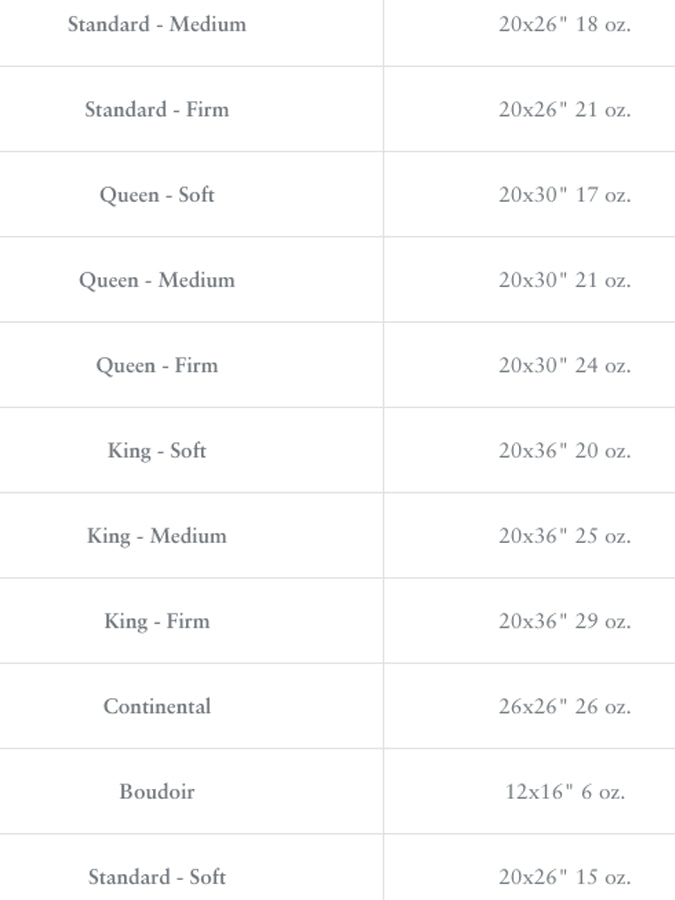
Task: Click the 26x26" 26 oz. value
Action: (565, 706)
